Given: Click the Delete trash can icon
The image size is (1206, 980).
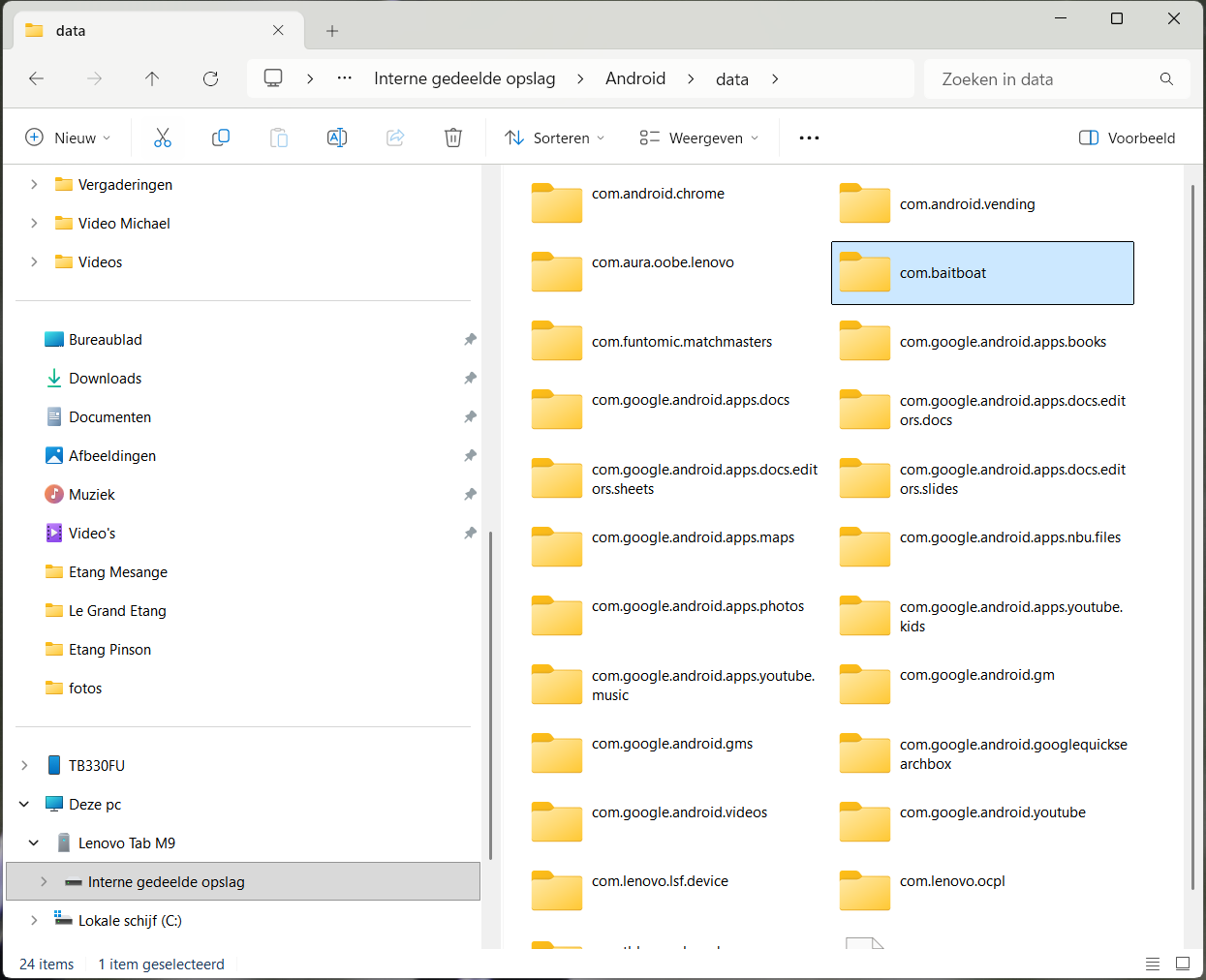Looking at the screenshot, I should click(453, 138).
